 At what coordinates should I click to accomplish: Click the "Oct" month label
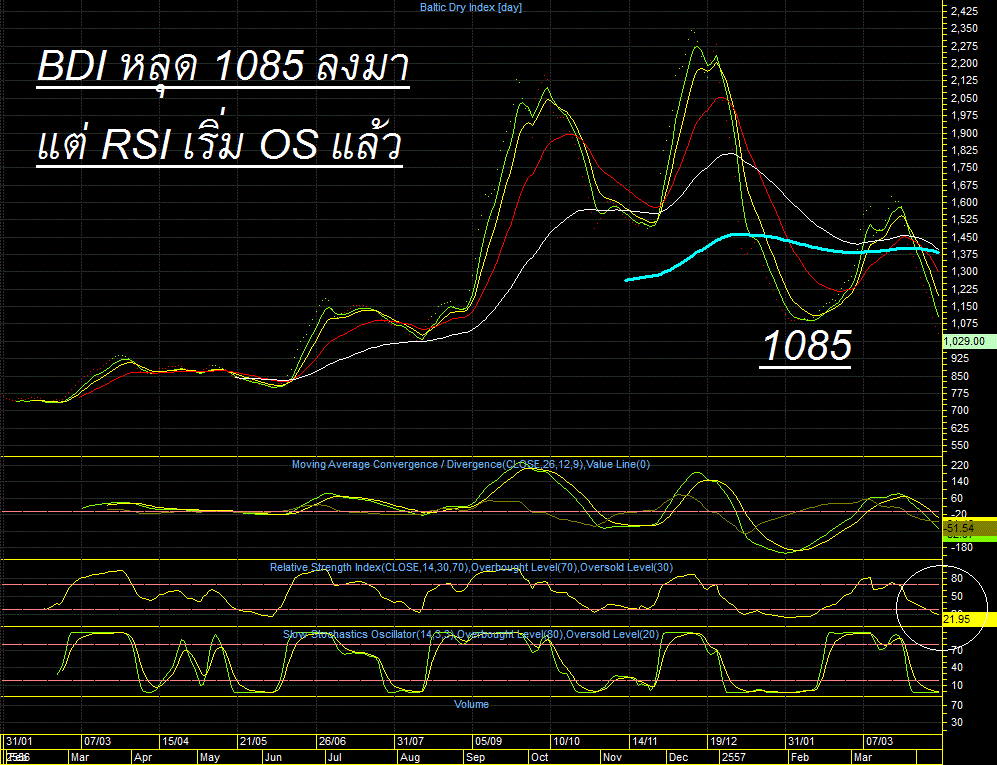(540, 757)
